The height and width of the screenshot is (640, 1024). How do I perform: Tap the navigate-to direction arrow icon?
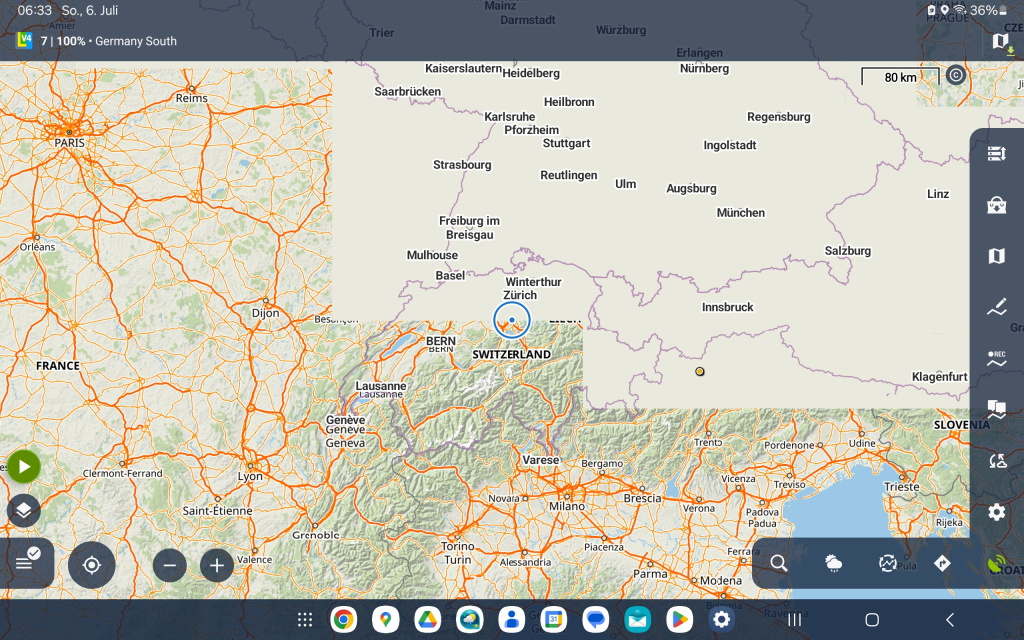coord(941,564)
